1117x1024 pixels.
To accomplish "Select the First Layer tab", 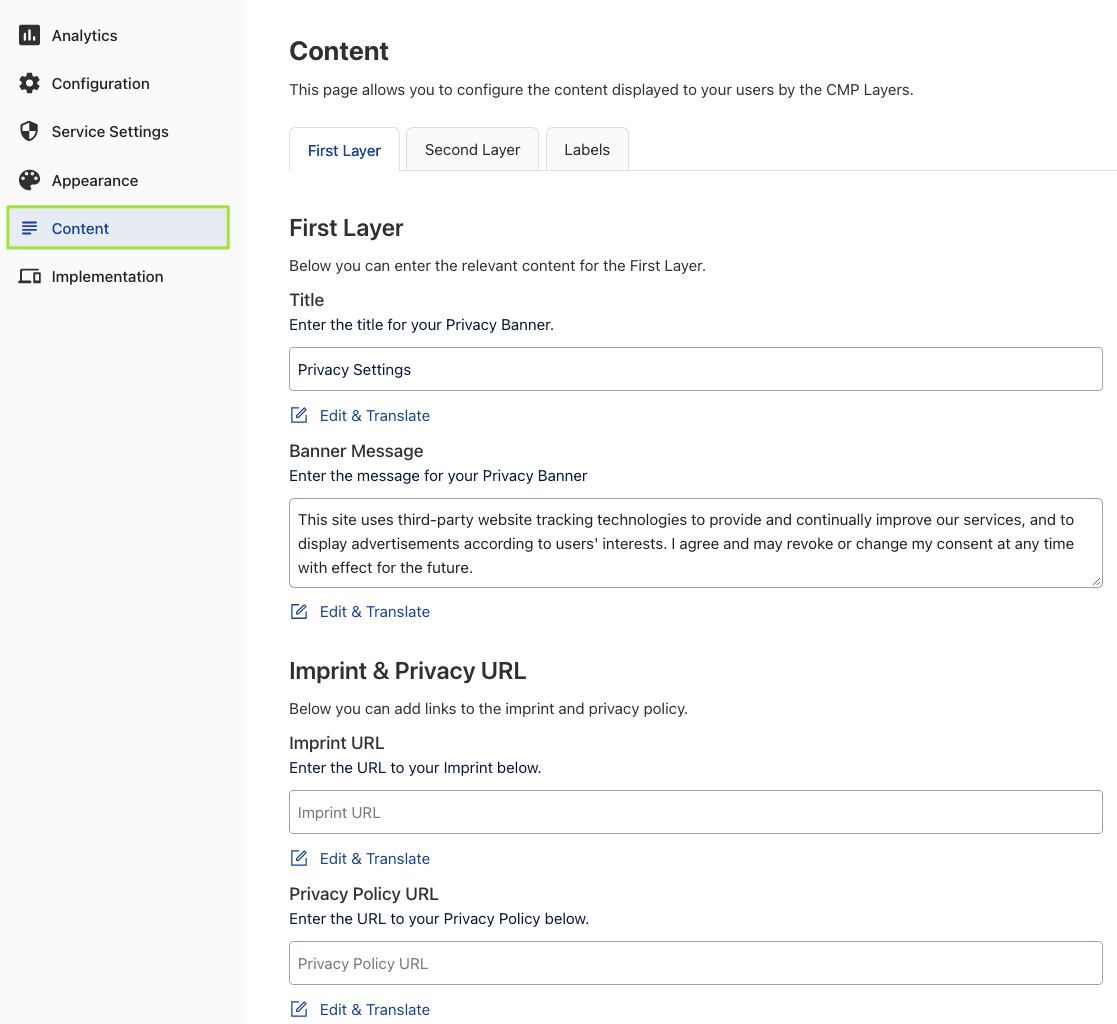I will 344,151.
